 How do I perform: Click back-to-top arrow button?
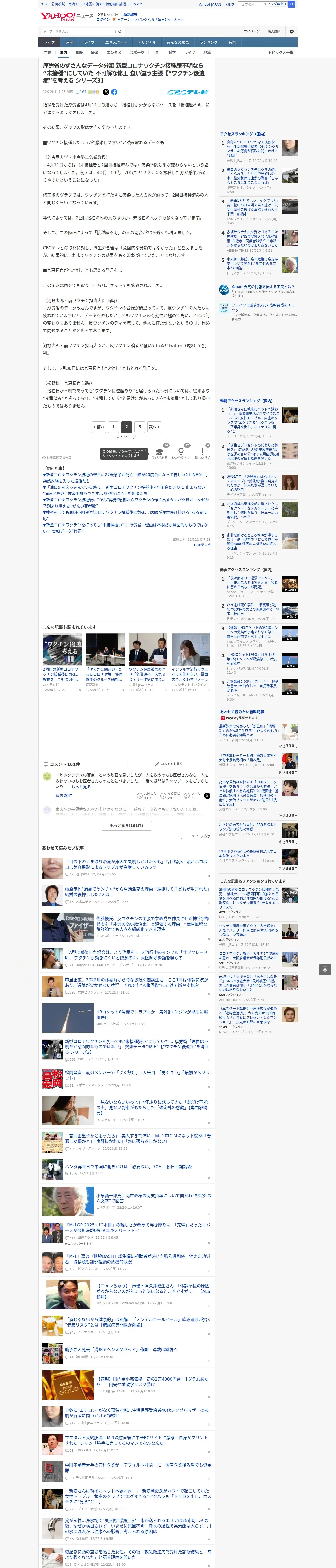325,970
